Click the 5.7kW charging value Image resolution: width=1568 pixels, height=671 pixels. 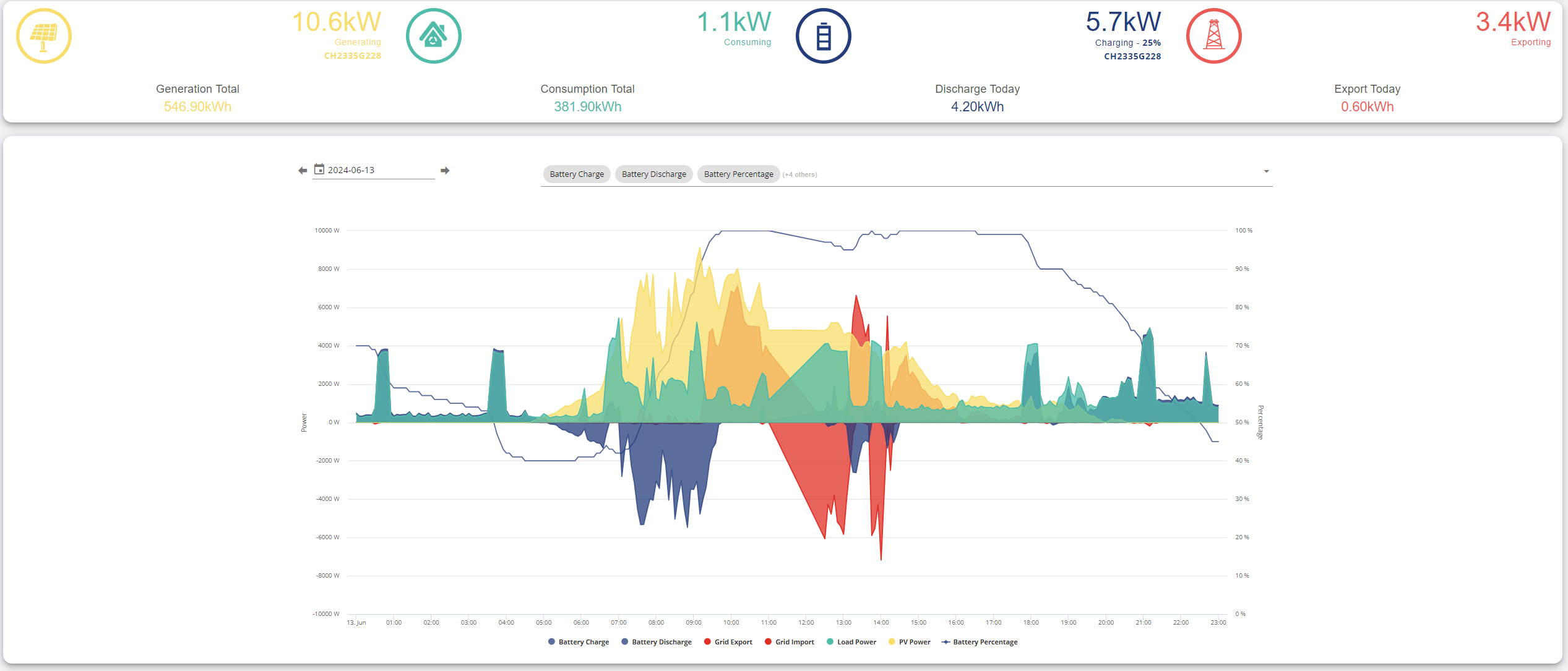coord(1124,22)
